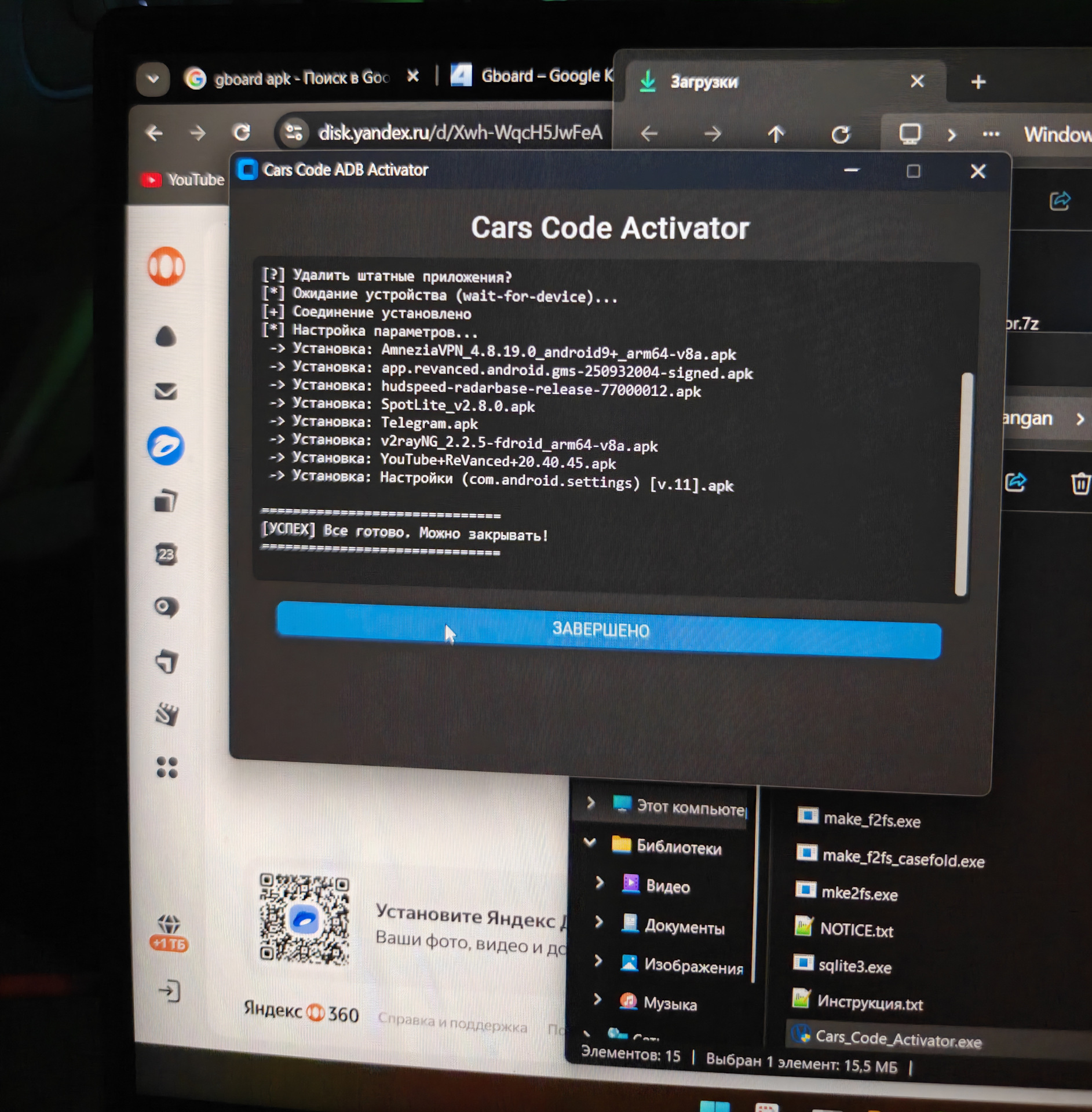Click the disk.yandex.ru address bar

click(x=460, y=133)
